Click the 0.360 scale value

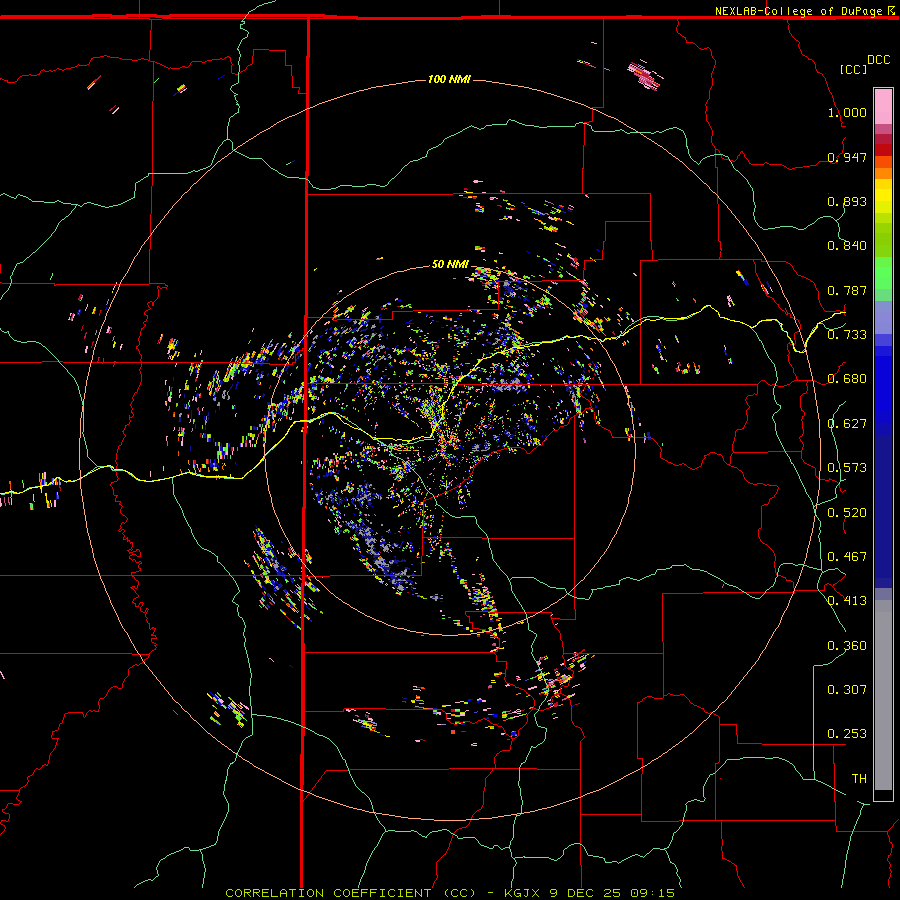click(x=847, y=645)
